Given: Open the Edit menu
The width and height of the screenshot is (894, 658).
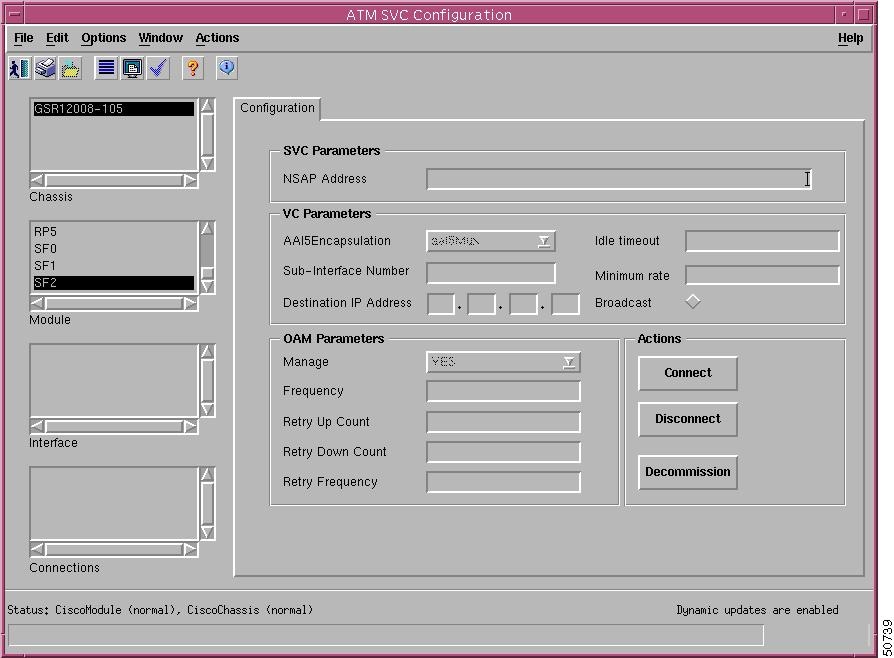Looking at the screenshot, I should 57,38.
